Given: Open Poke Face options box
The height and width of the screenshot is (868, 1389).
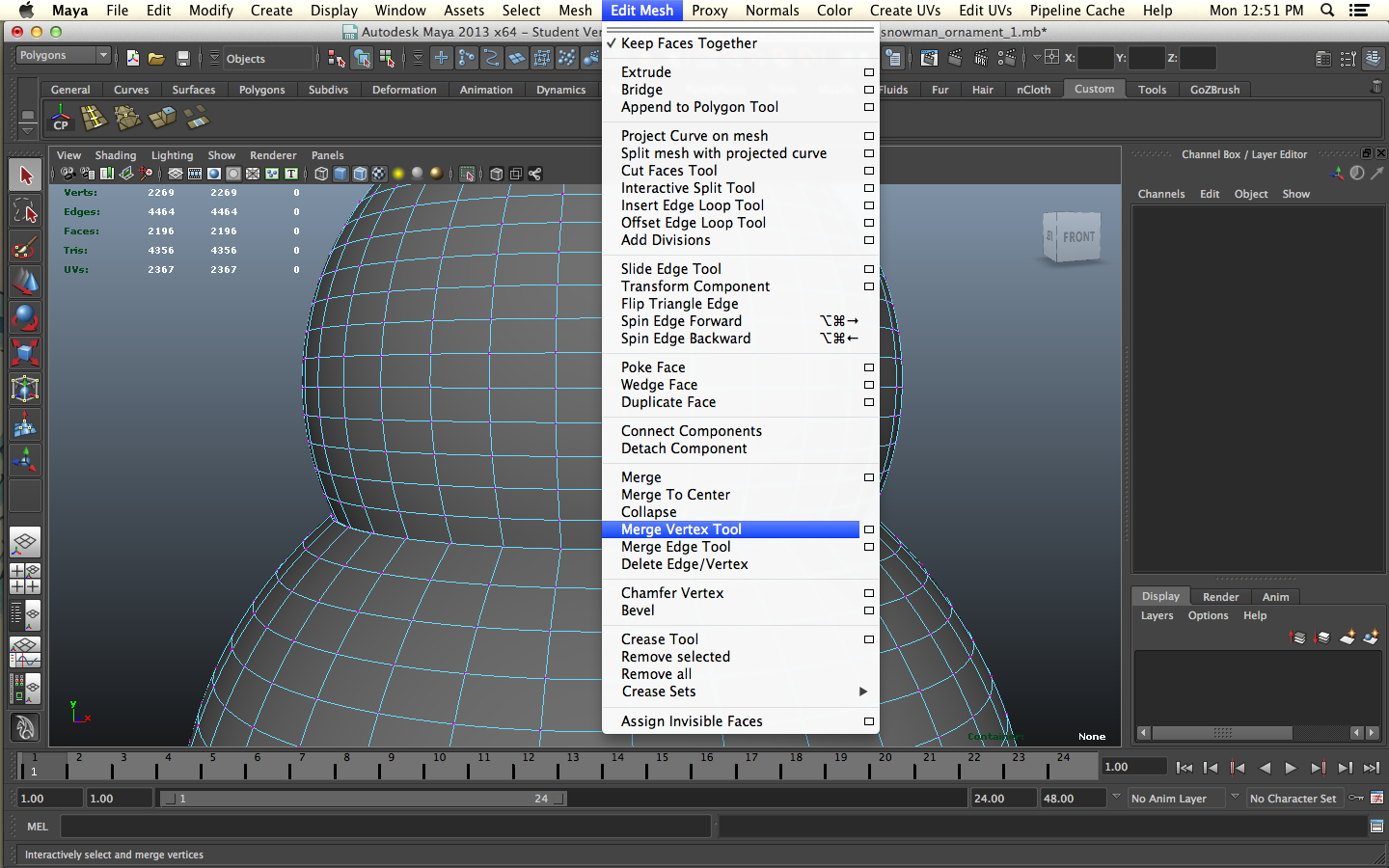Looking at the screenshot, I should [x=869, y=367].
